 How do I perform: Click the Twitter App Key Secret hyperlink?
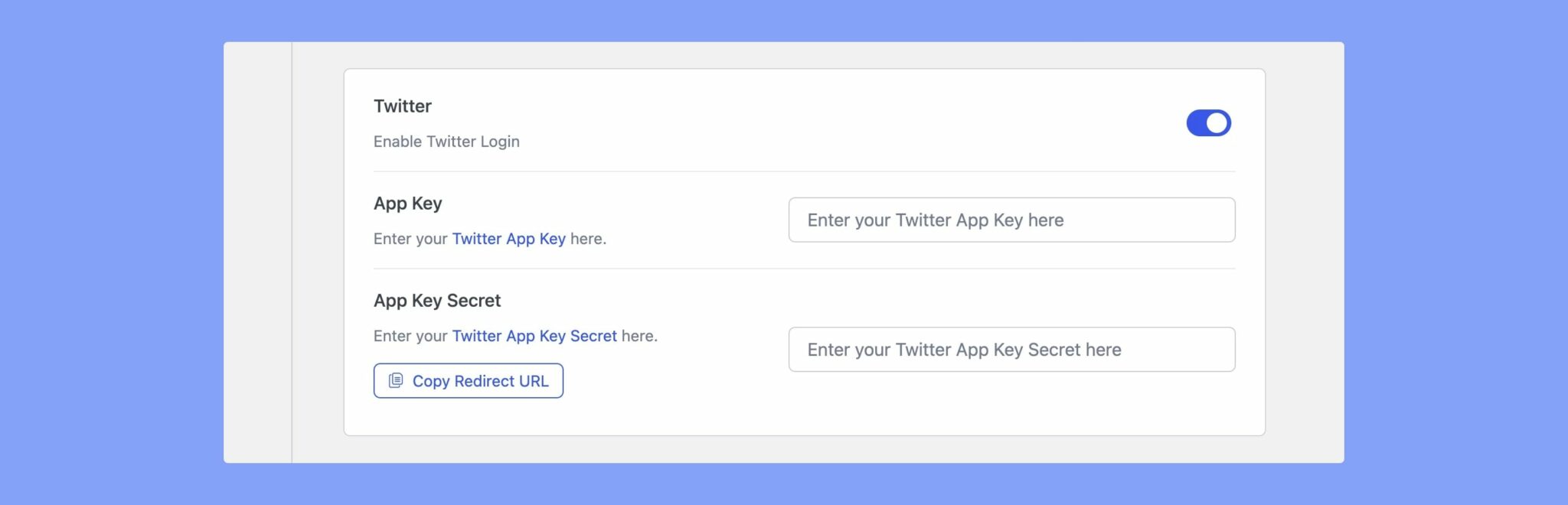click(534, 336)
